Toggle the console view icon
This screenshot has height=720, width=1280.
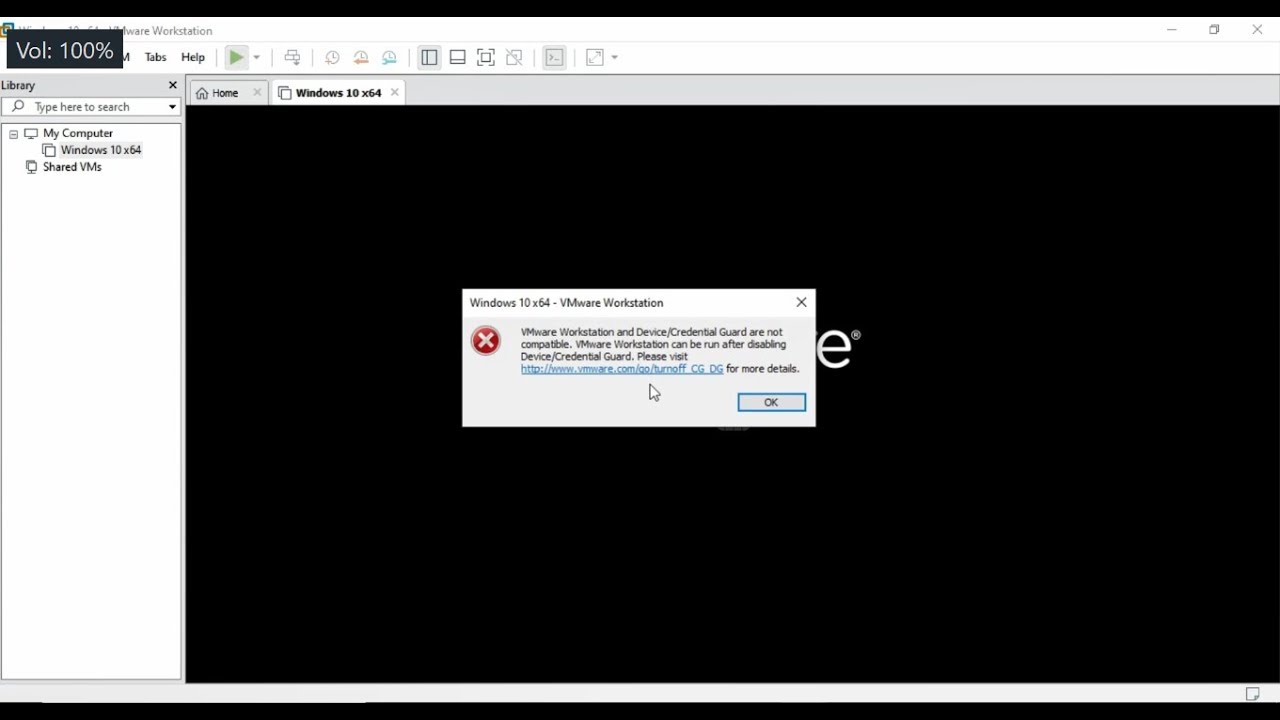click(554, 58)
